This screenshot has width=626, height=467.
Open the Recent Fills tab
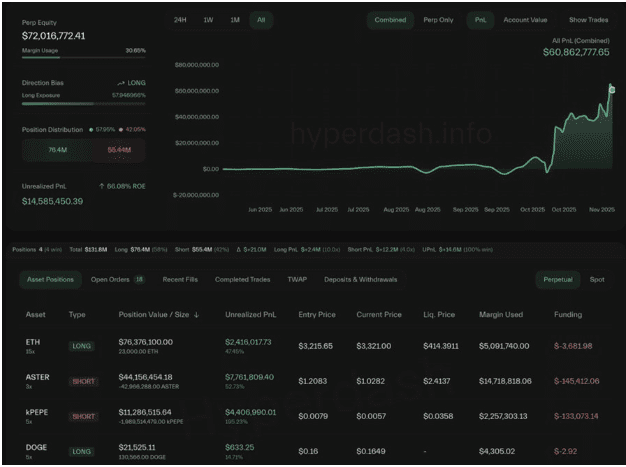pos(180,279)
